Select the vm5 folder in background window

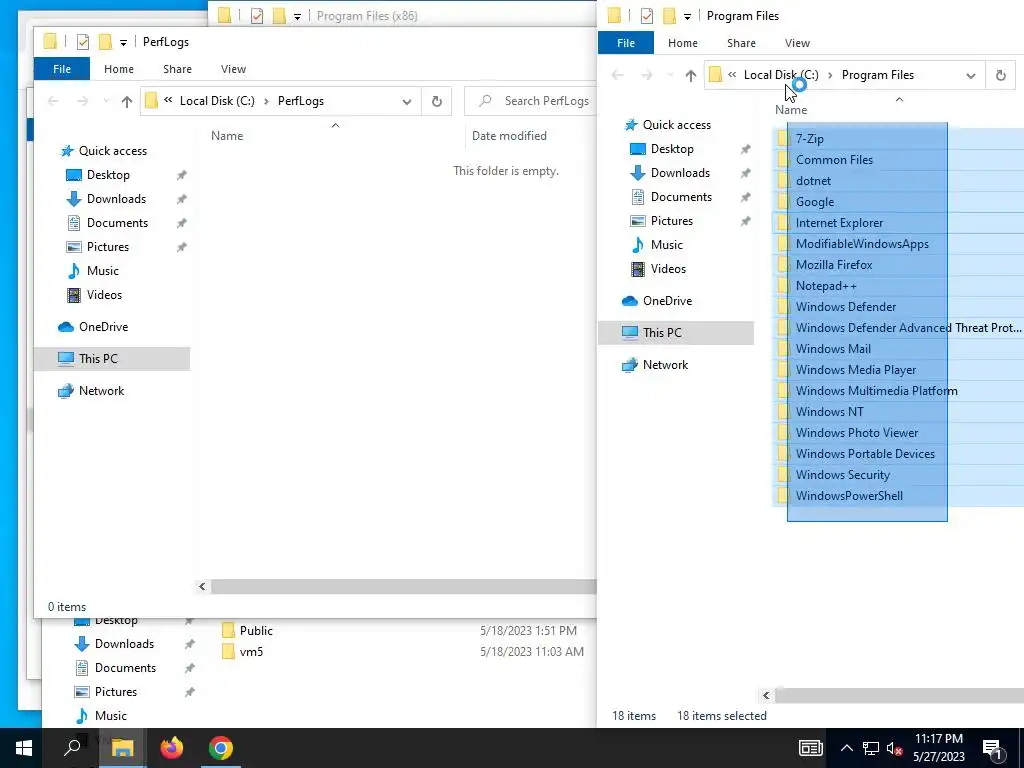(x=251, y=652)
